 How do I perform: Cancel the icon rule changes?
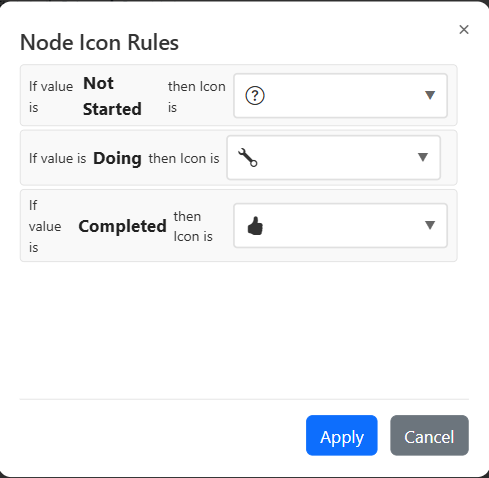click(429, 435)
